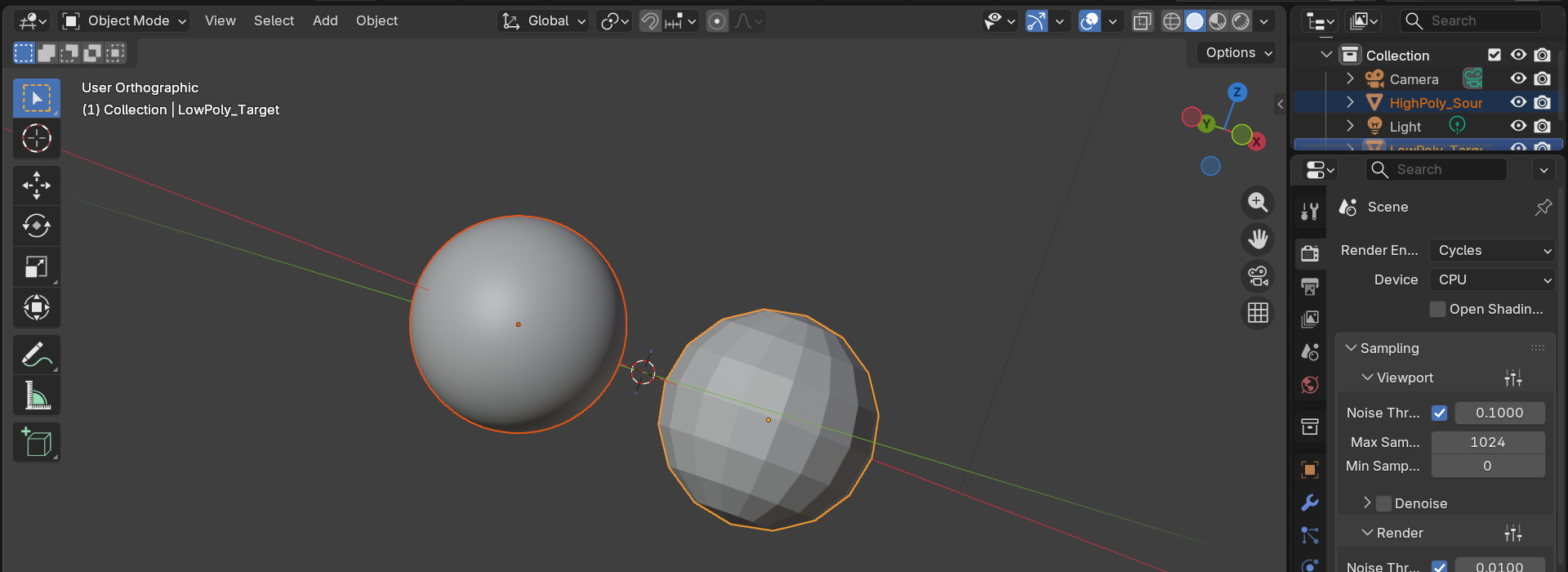Hide Light in viewport with eye
This screenshot has width=1568, height=572.
(1518, 126)
